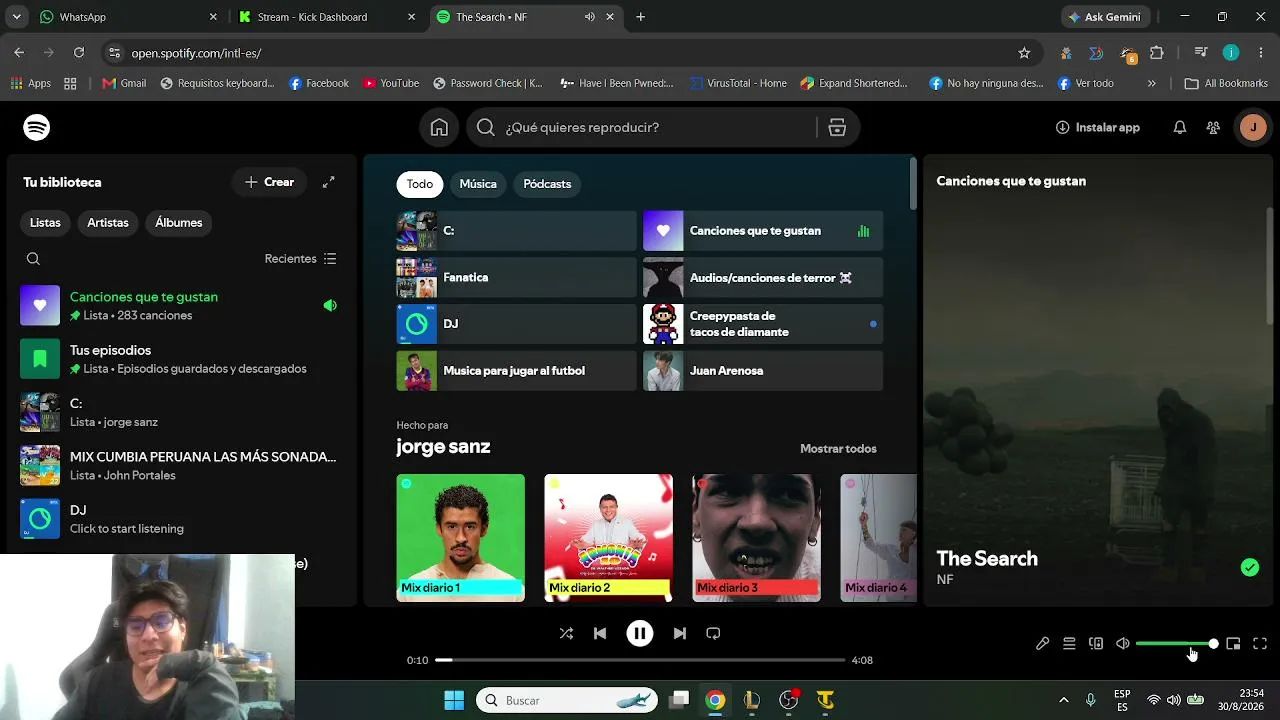The width and height of the screenshot is (1280, 720).
Task: Open the All Bookmarks folder
Action: pos(1226,84)
